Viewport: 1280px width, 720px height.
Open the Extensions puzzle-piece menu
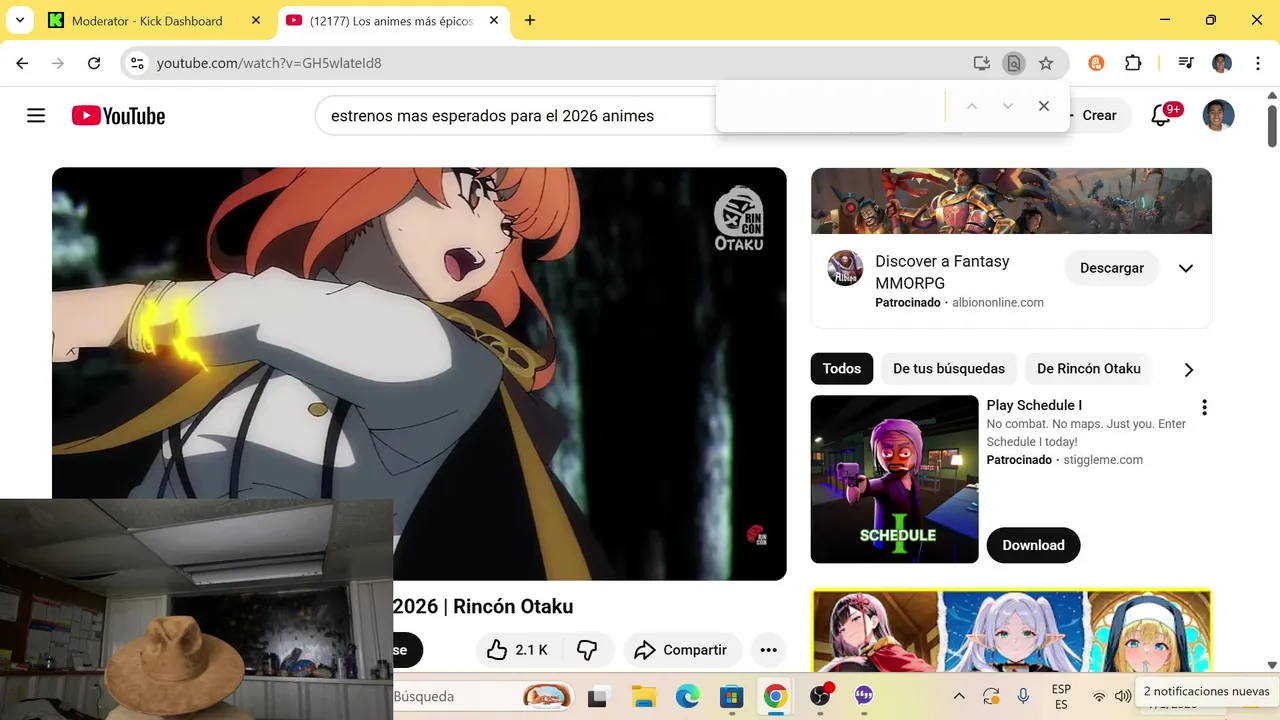(x=1133, y=63)
